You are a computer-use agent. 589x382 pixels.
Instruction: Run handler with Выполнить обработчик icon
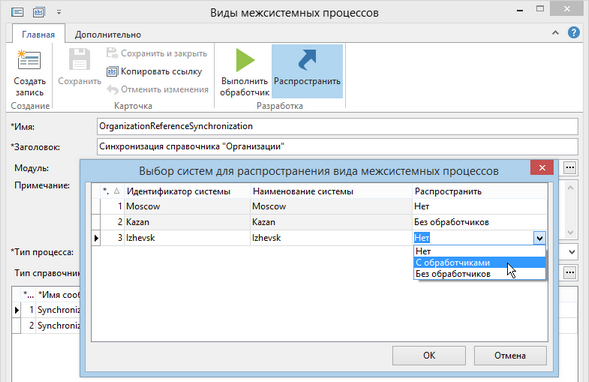coord(245,60)
